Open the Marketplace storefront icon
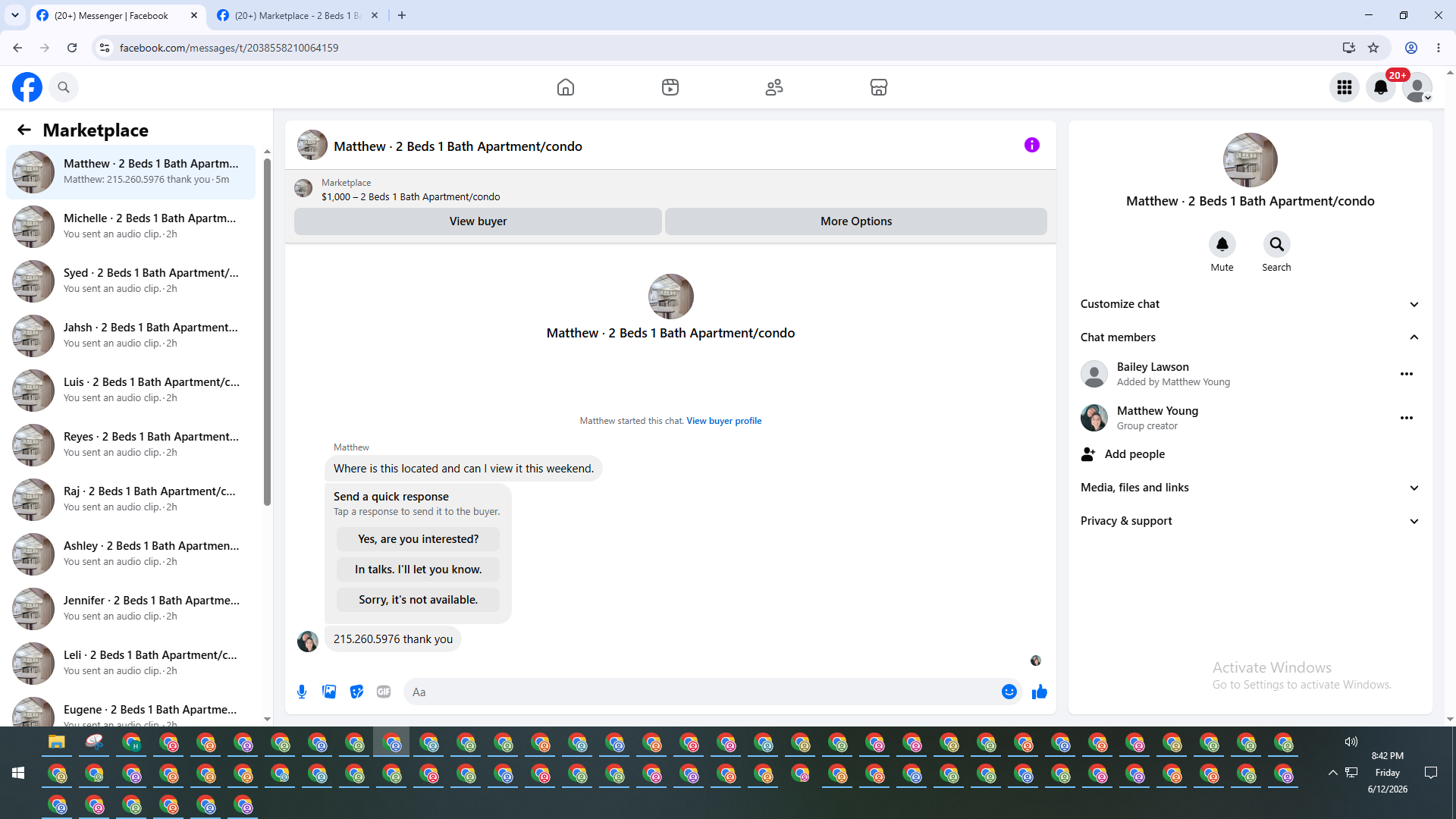 (879, 87)
